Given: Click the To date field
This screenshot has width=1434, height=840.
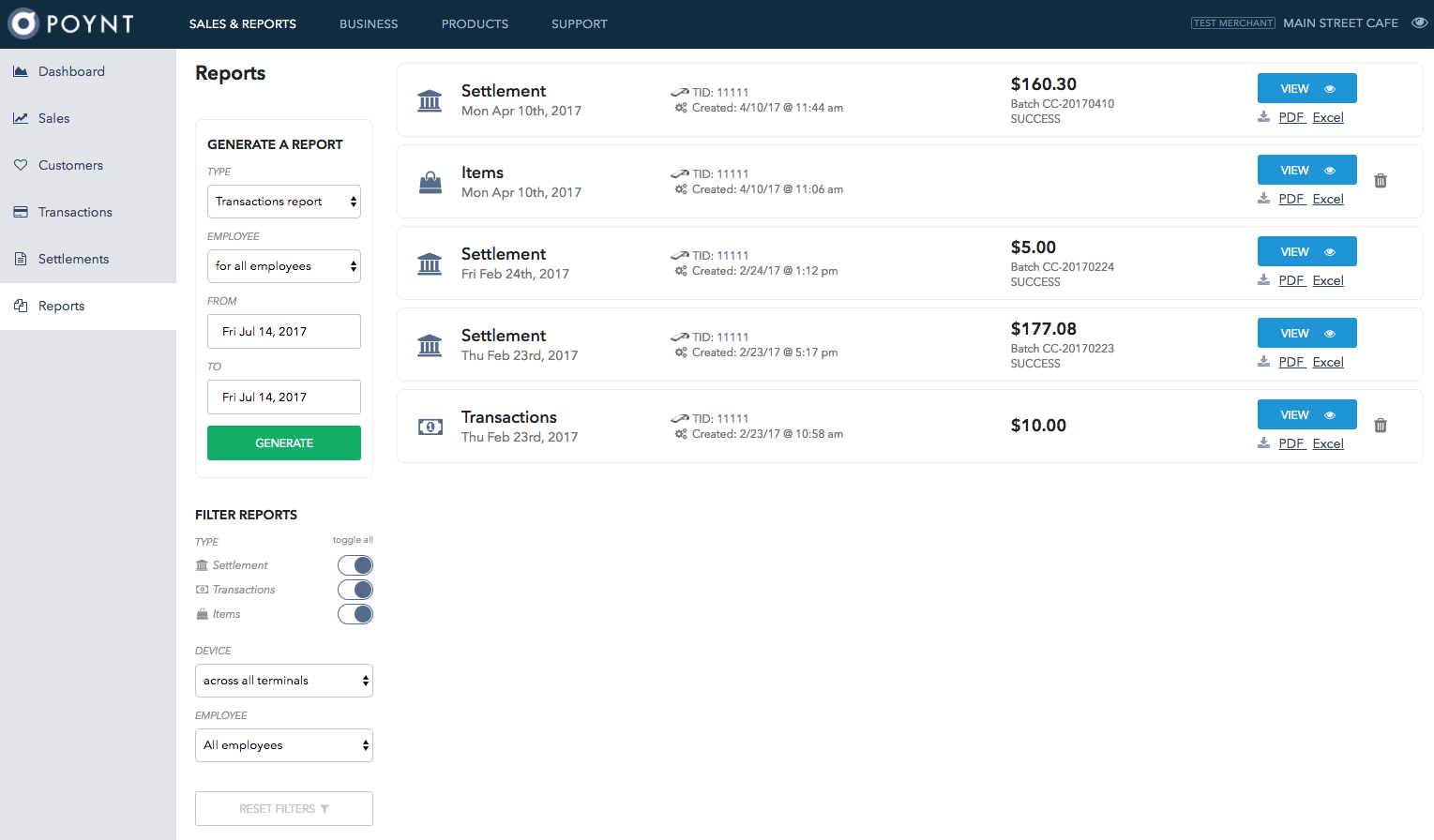Looking at the screenshot, I should coord(284,397).
